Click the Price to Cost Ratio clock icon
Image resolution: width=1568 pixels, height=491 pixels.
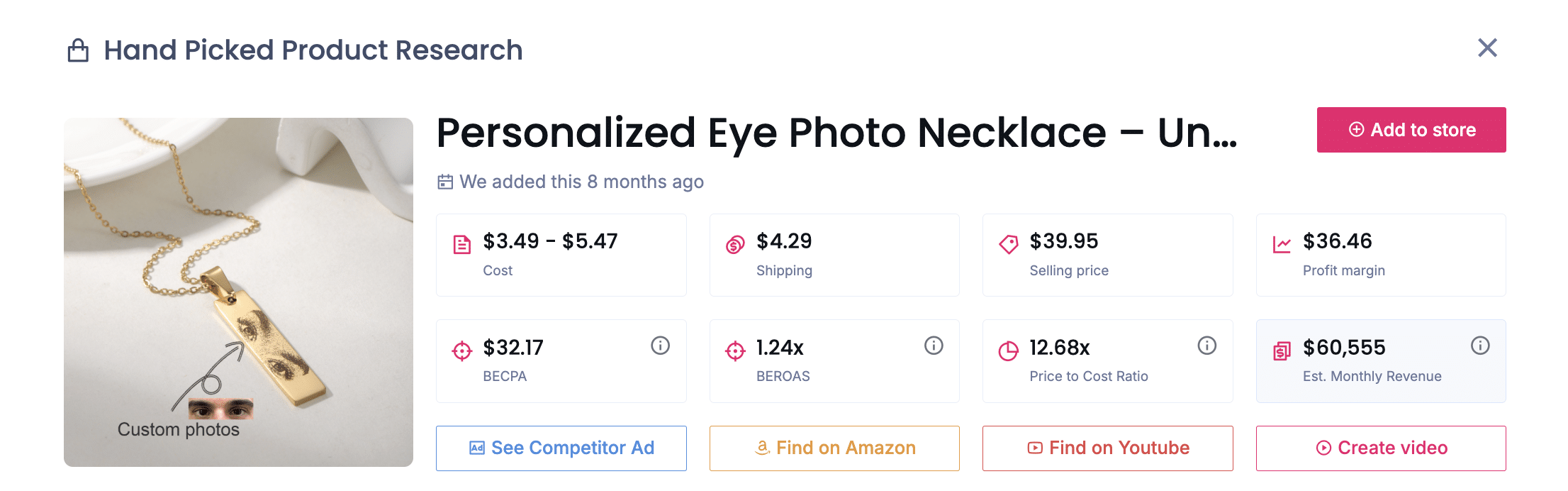pyautogui.click(x=1009, y=351)
